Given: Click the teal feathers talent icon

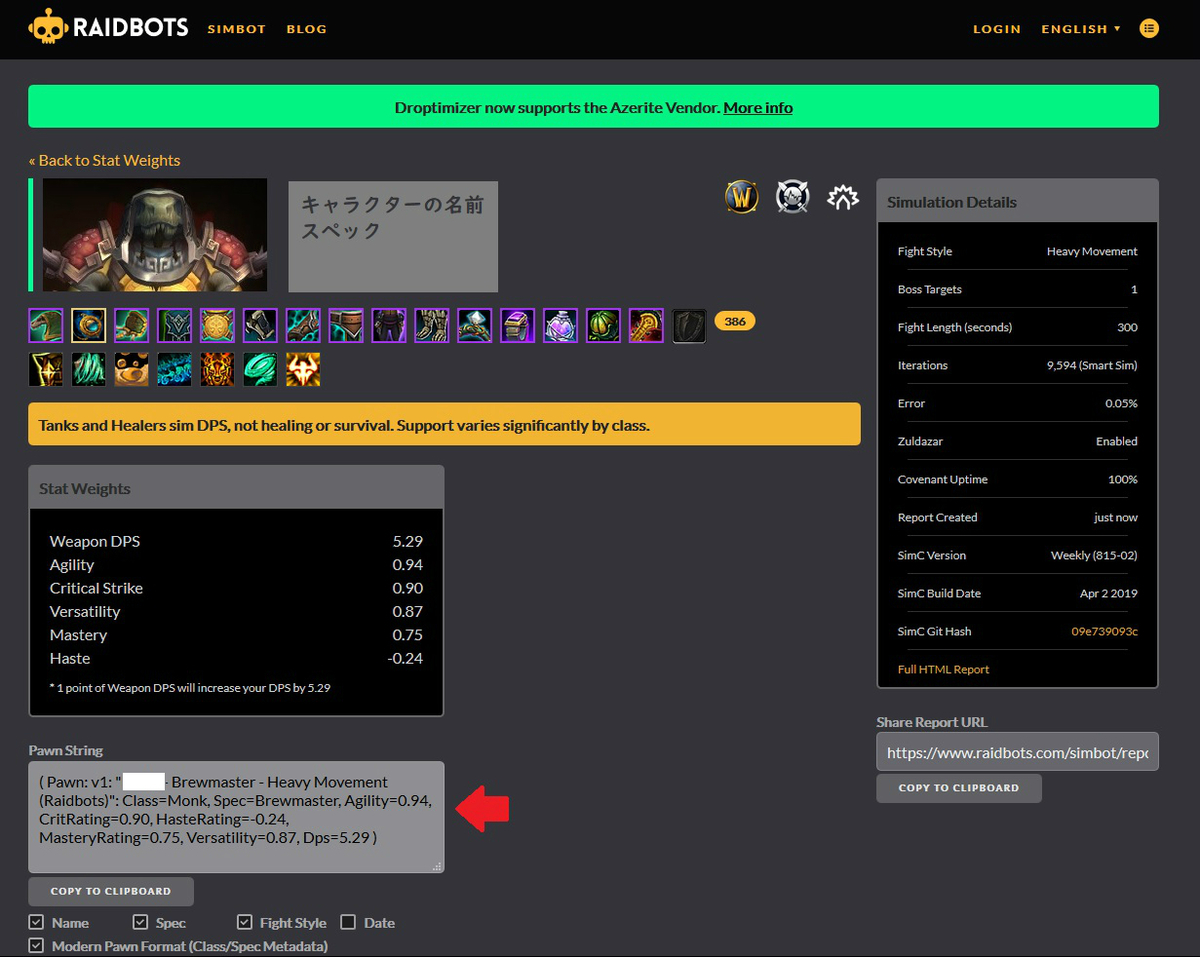Looking at the screenshot, I should (x=89, y=369).
